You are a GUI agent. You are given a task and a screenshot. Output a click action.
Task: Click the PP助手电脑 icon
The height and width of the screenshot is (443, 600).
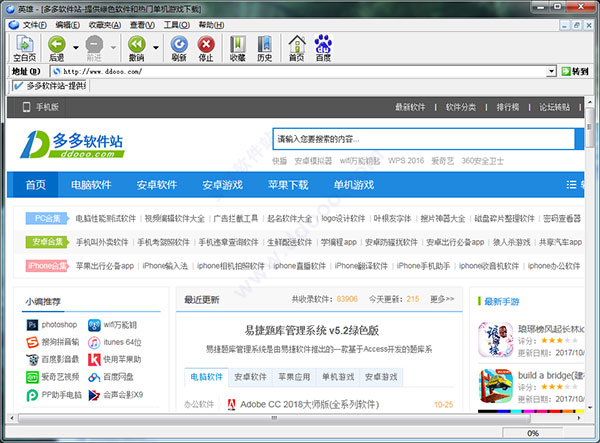[x=32, y=395]
